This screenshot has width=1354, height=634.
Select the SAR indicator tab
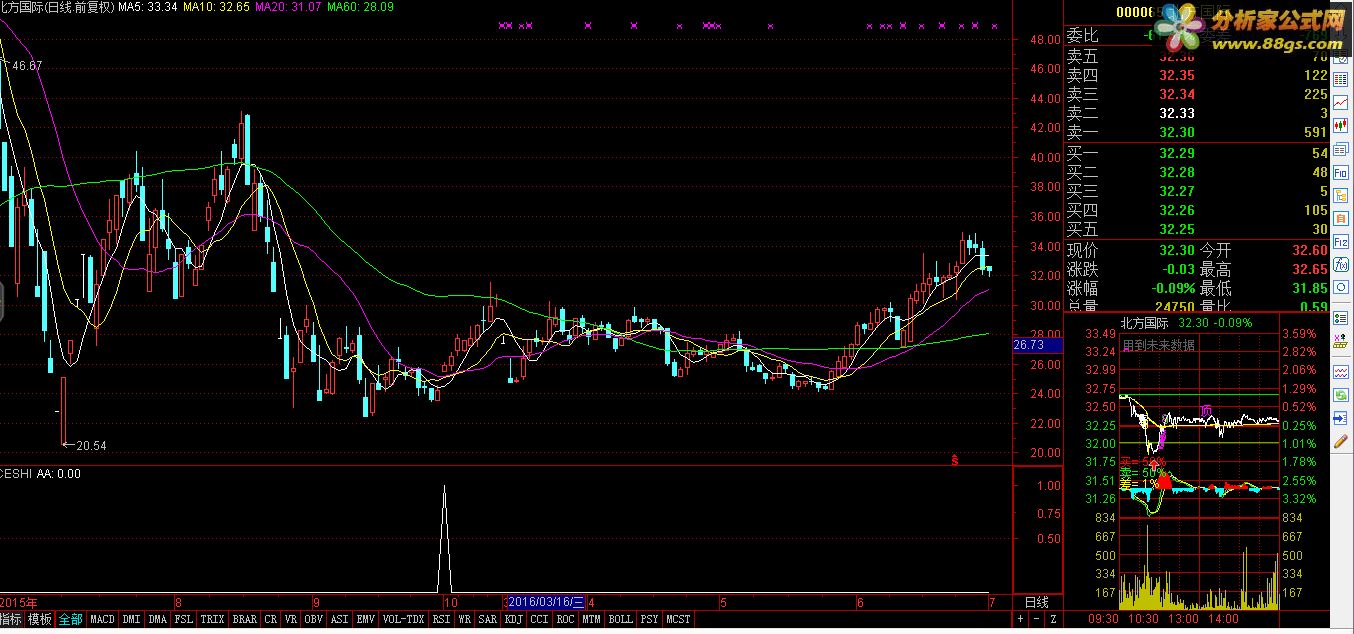[487, 619]
